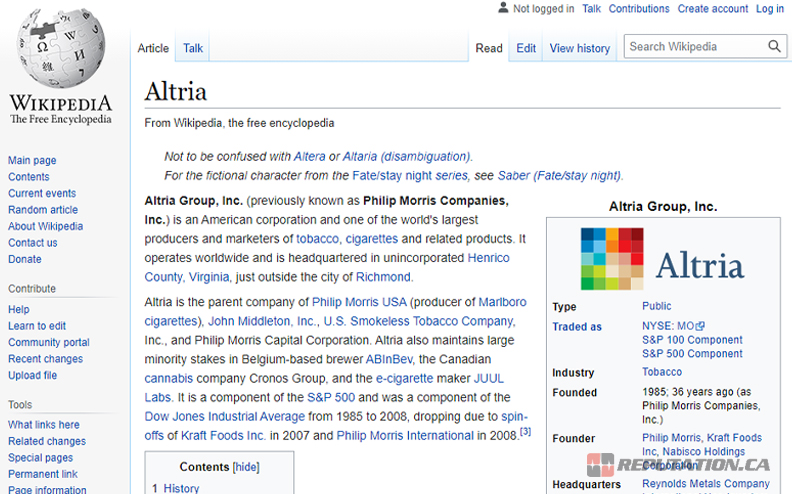Open the Saber (Fate/stay night) link

click(x=560, y=176)
